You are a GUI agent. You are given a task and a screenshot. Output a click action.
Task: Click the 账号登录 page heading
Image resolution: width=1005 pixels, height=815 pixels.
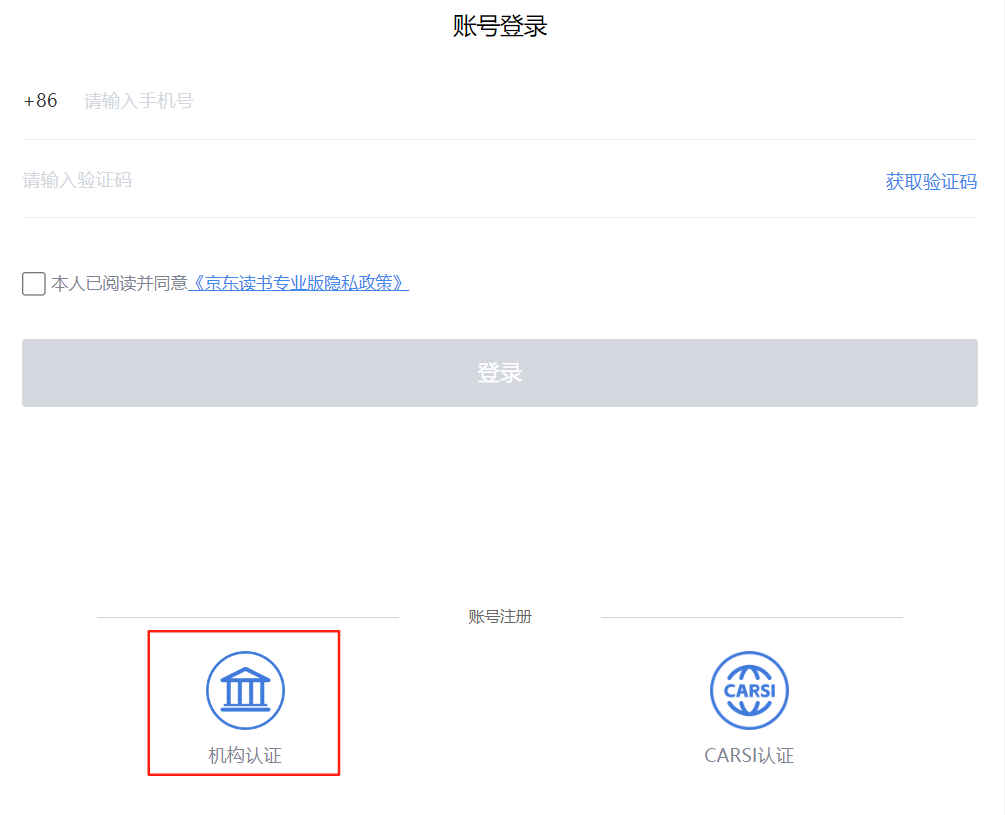tap(500, 26)
